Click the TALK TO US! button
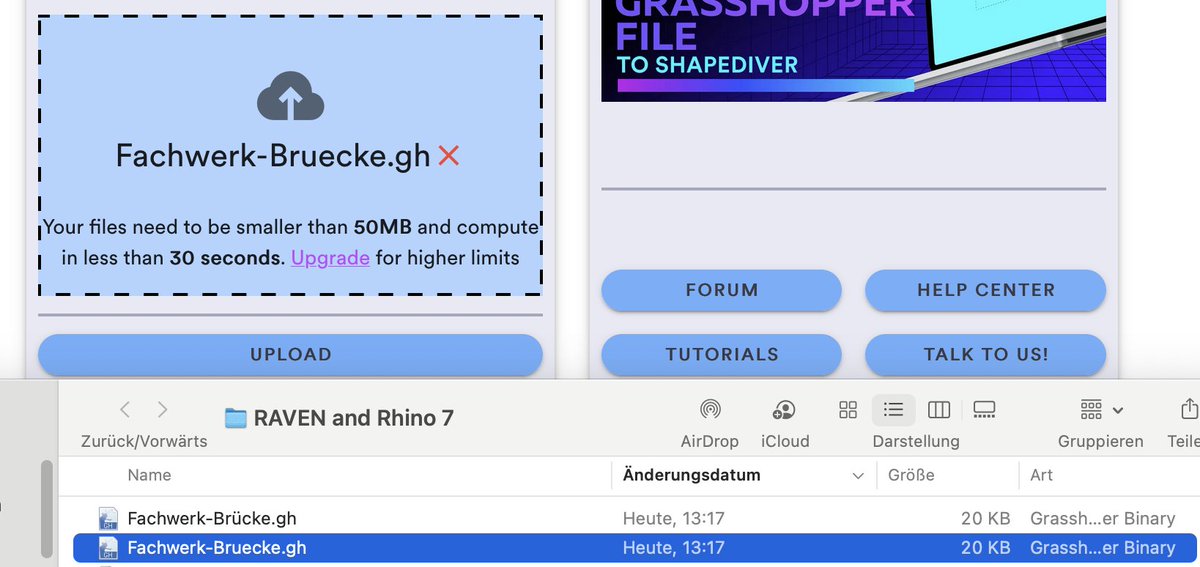 985,354
